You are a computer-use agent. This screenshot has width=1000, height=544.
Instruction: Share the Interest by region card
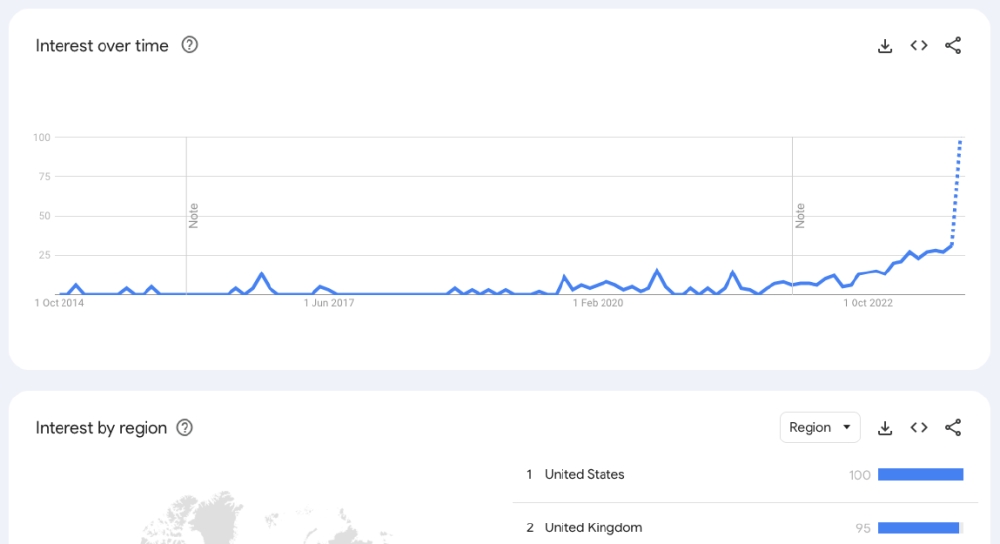(x=953, y=428)
